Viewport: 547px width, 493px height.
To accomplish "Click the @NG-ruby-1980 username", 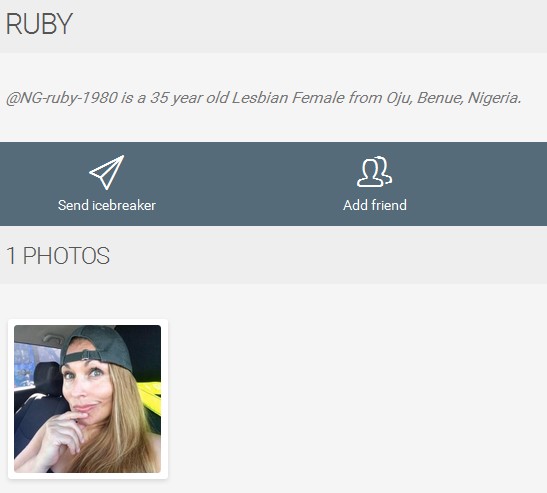I will pyautogui.click(x=62, y=98).
